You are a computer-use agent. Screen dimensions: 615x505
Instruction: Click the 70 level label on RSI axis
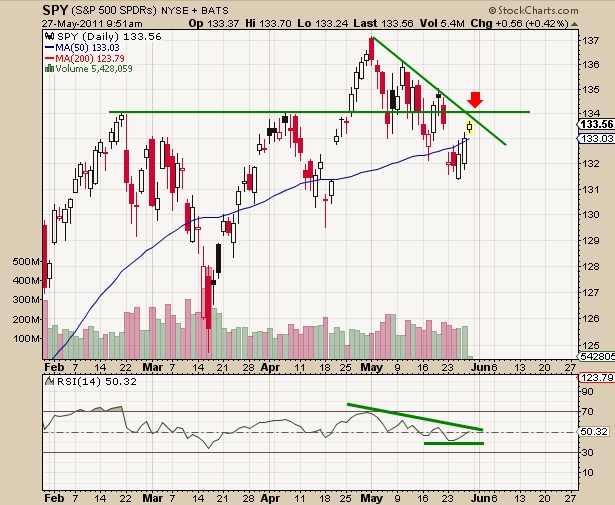point(588,412)
